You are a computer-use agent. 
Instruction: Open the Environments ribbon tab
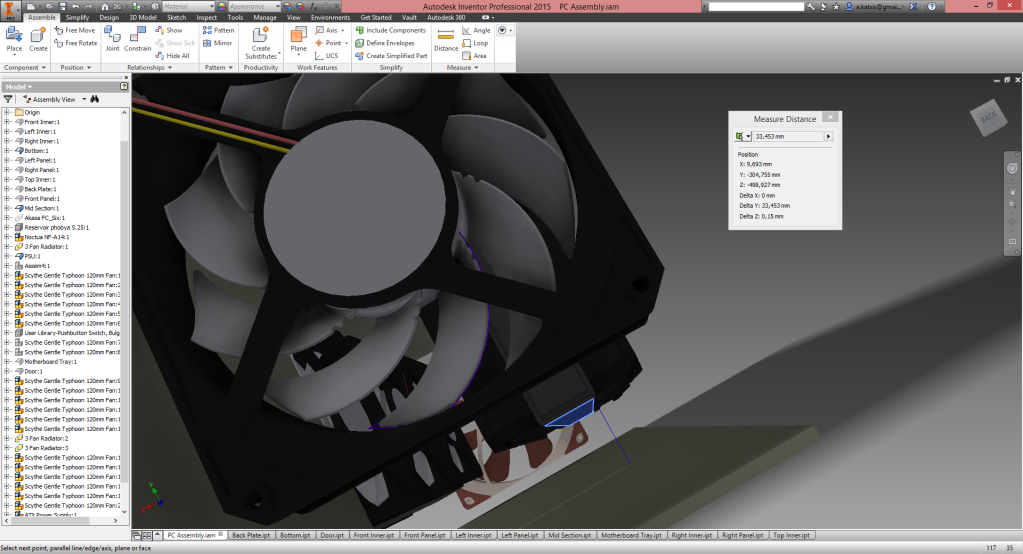coord(330,18)
